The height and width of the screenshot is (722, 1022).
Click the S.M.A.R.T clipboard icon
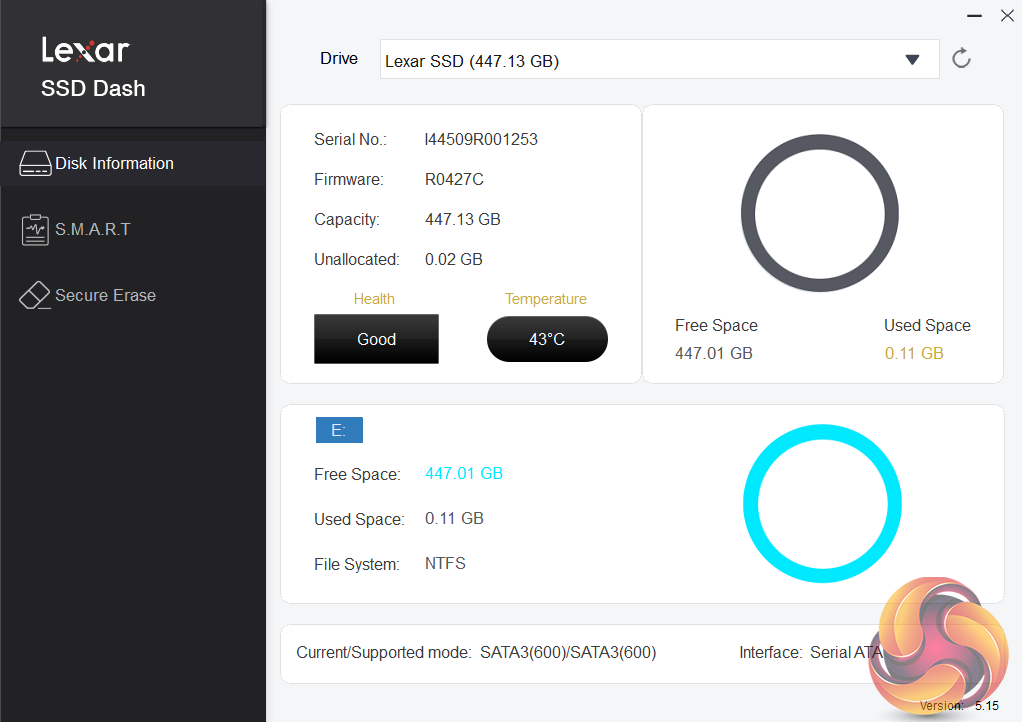(x=35, y=229)
